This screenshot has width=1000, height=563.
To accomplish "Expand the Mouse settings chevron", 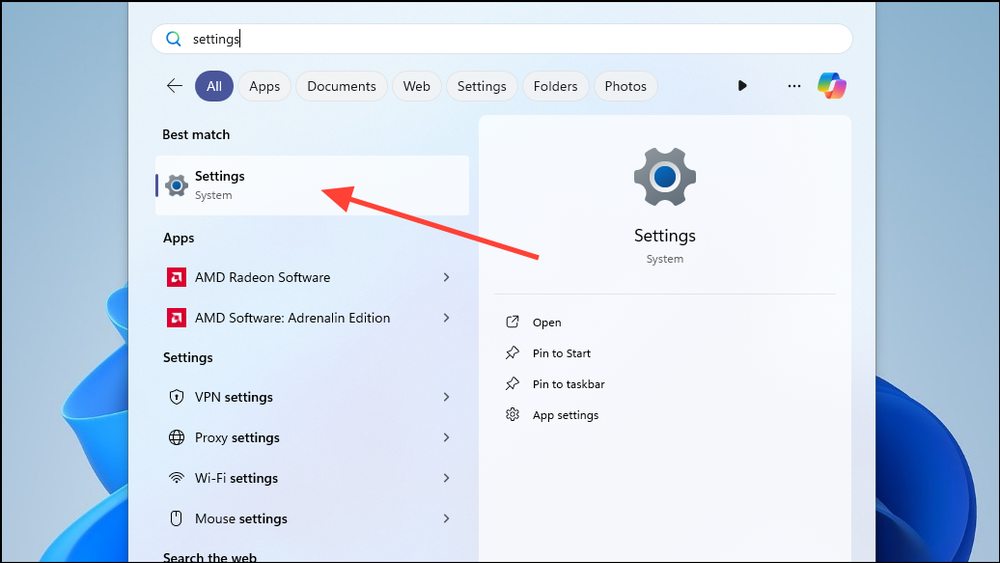I will coord(446,518).
